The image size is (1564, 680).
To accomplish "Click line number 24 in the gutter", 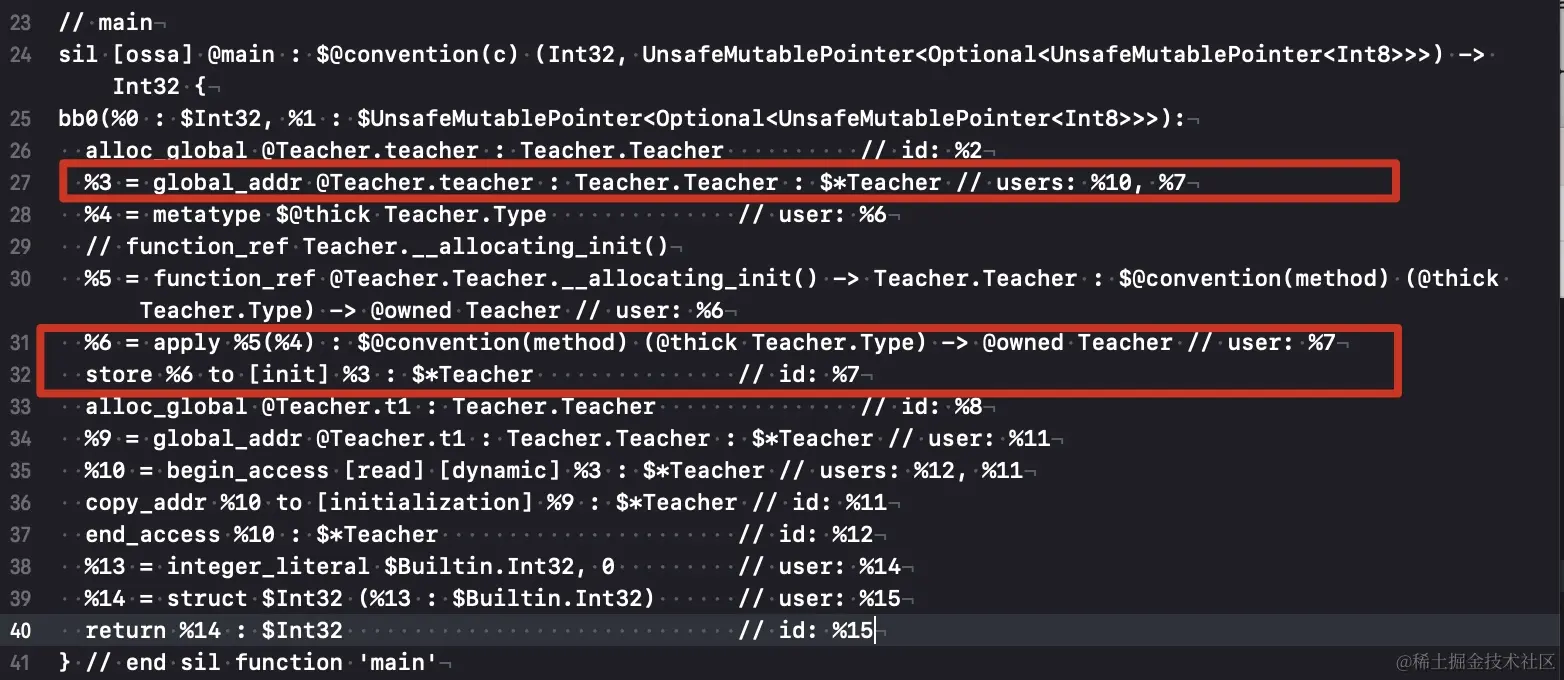I will click(x=21, y=55).
